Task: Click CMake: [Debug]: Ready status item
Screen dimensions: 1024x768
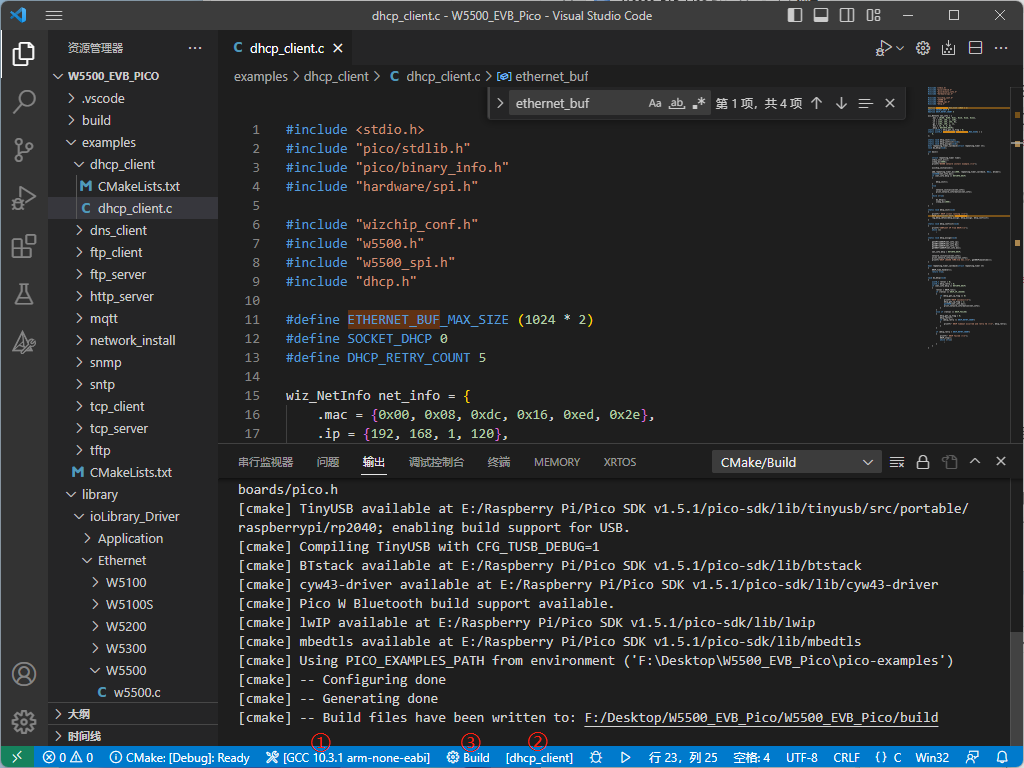Action: click(x=180, y=758)
